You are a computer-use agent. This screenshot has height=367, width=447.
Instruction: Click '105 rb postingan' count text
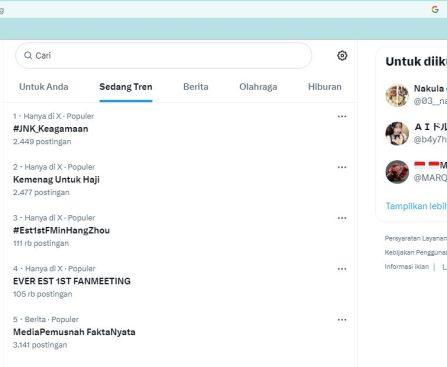[43, 294]
